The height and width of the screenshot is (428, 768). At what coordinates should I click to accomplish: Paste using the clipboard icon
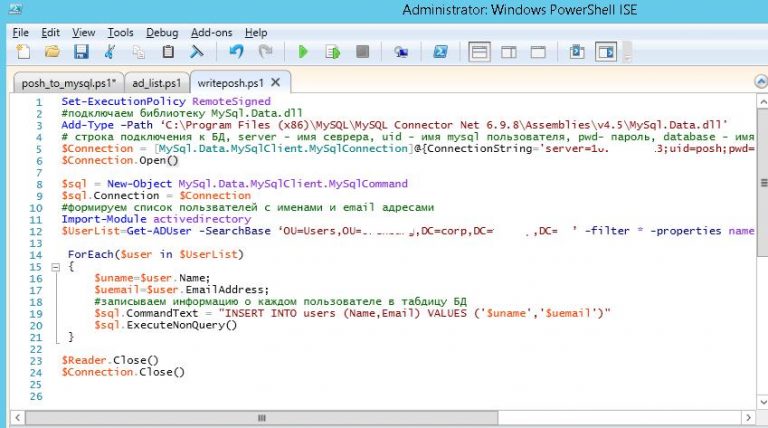click(168, 52)
